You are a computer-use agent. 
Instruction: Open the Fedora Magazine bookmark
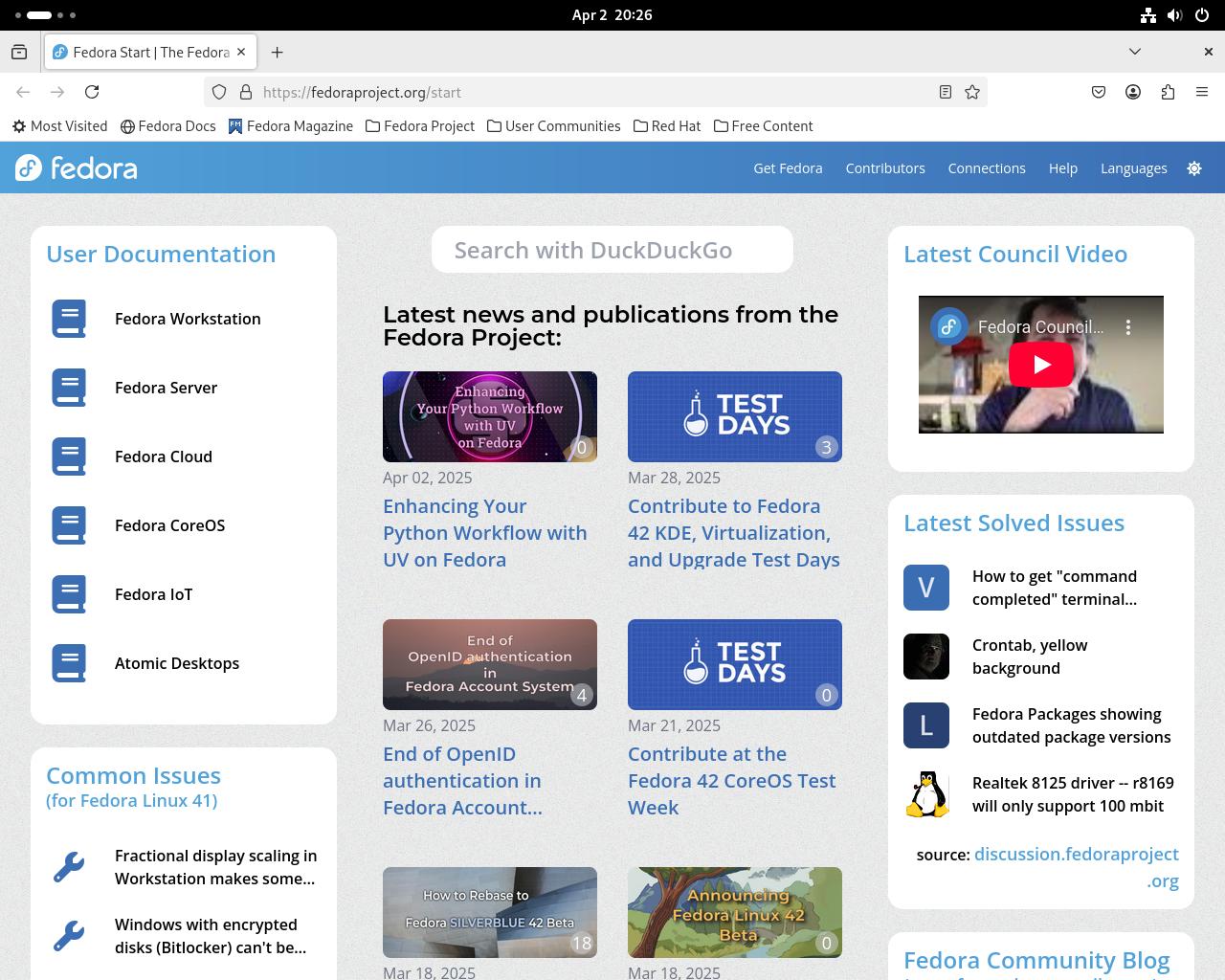(x=291, y=126)
